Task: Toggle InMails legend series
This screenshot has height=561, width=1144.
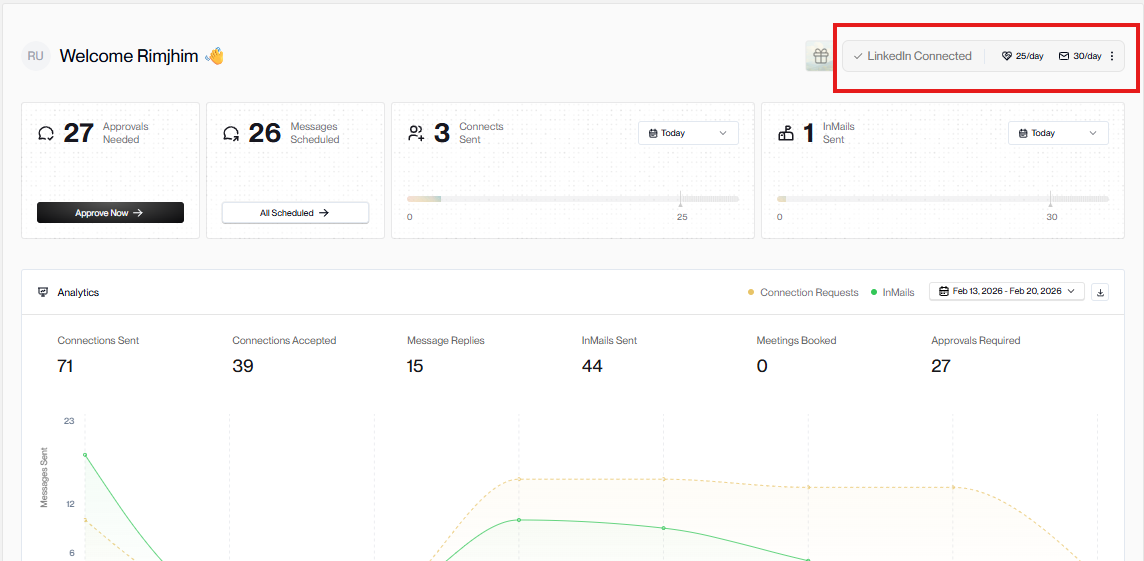Action: 892,293
